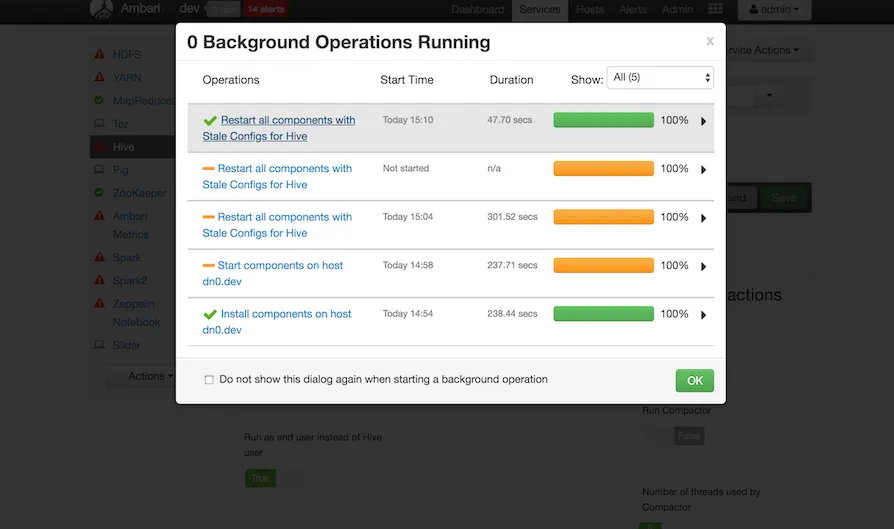This screenshot has height=529, width=894.
Task: Expand the Today 15:10 restart operation arrow
Action: (704, 121)
